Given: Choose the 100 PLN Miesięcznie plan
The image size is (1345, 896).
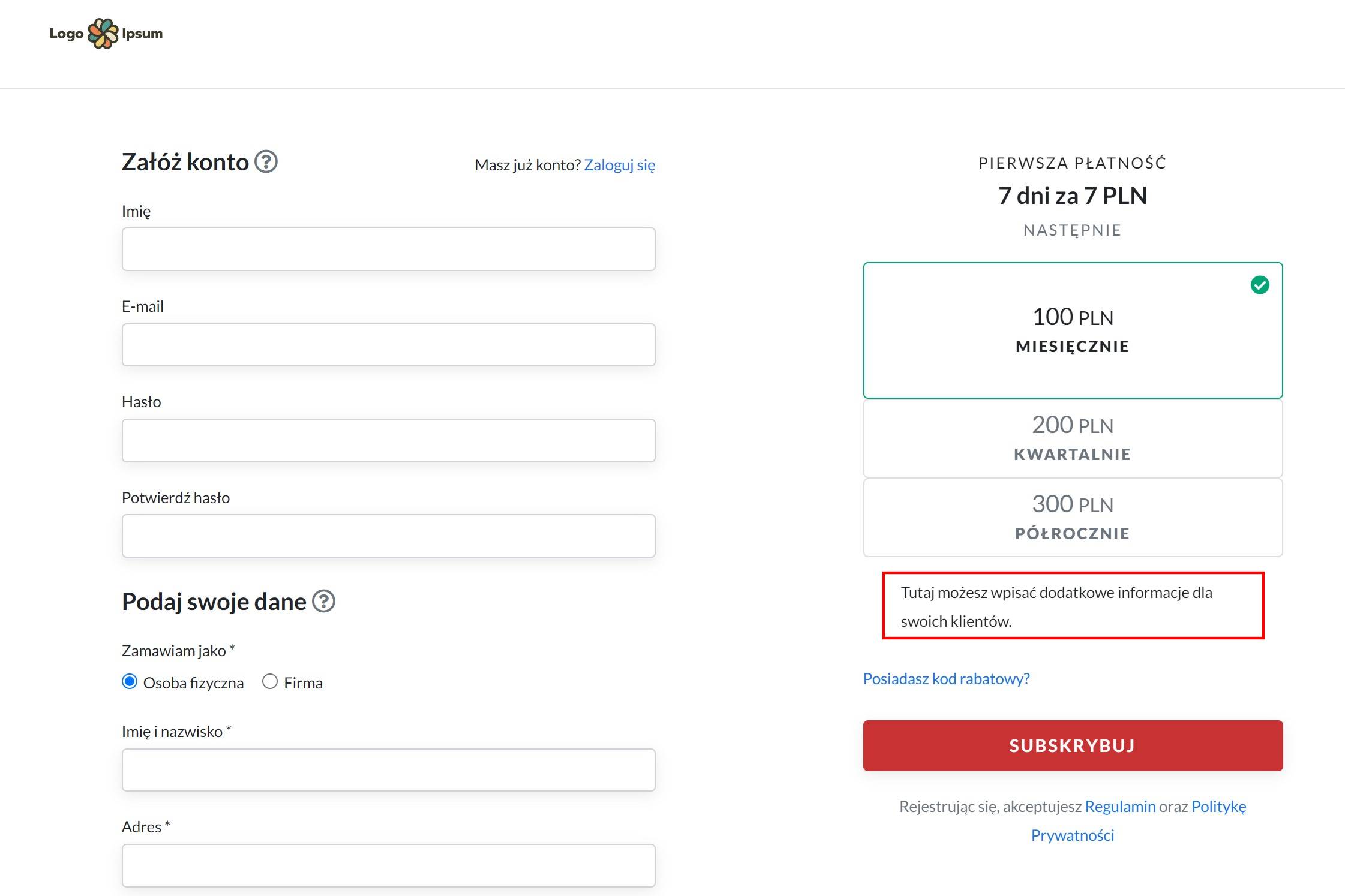Looking at the screenshot, I should 1073,330.
